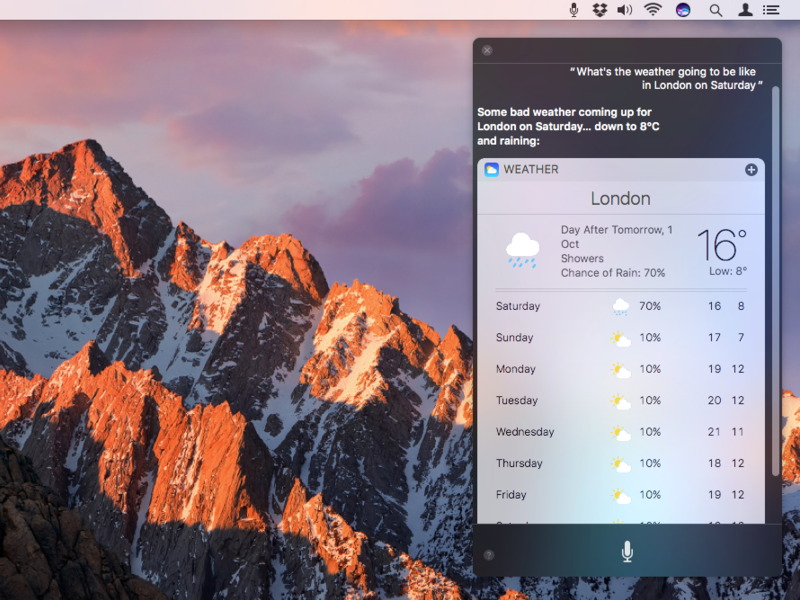The width and height of the screenshot is (800, 600).
Task: Click the large 16° temperature
Action: (x=721, y=245)
